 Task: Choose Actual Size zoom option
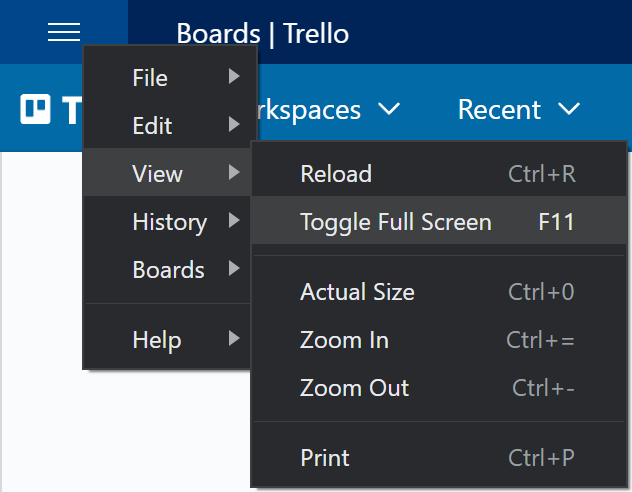click(x=357, y=292)
